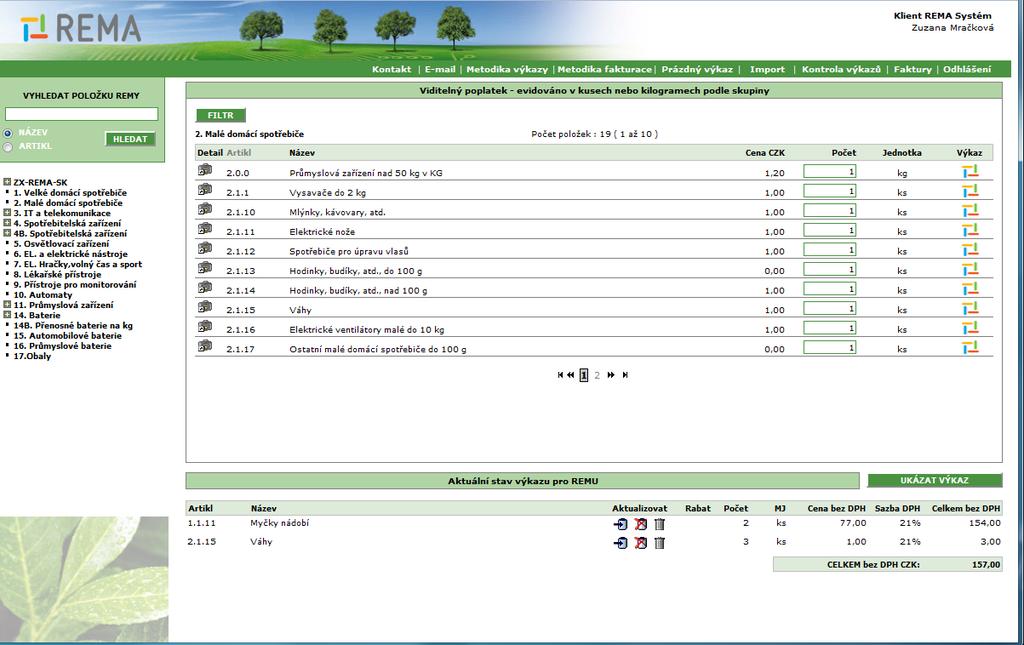The height and width of the screenshot is (645, 1024).
Task: Select 5. Osvětlovací zařízení in tree
Action: click(x=61, y=244)
